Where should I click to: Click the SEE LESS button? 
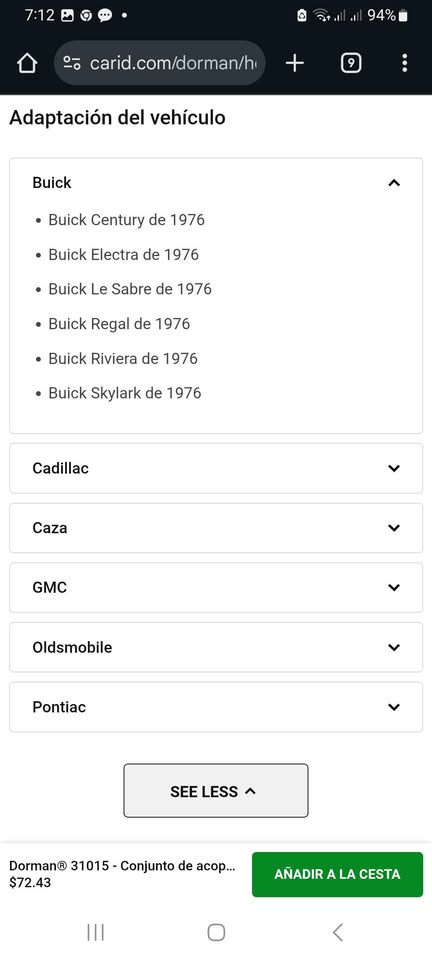click(x=216, y=790)
